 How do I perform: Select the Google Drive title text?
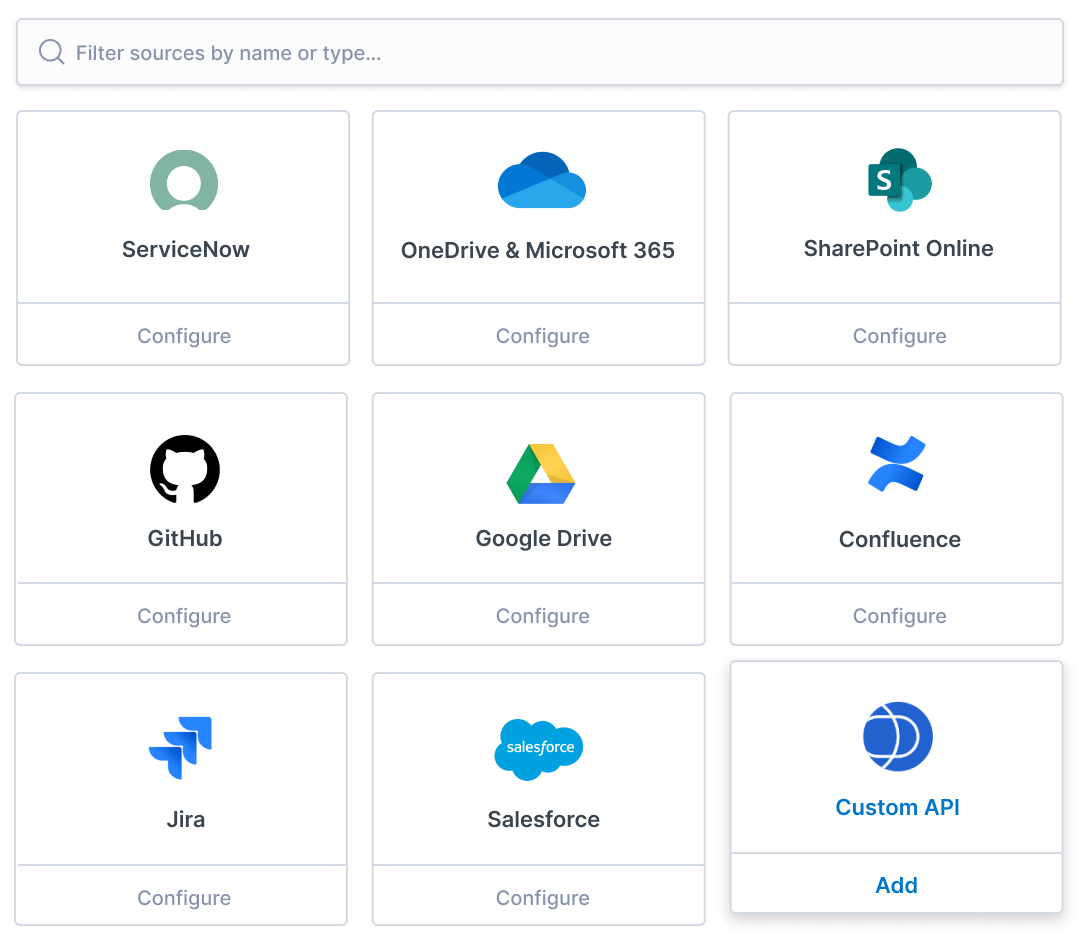[x=543, y=538]
